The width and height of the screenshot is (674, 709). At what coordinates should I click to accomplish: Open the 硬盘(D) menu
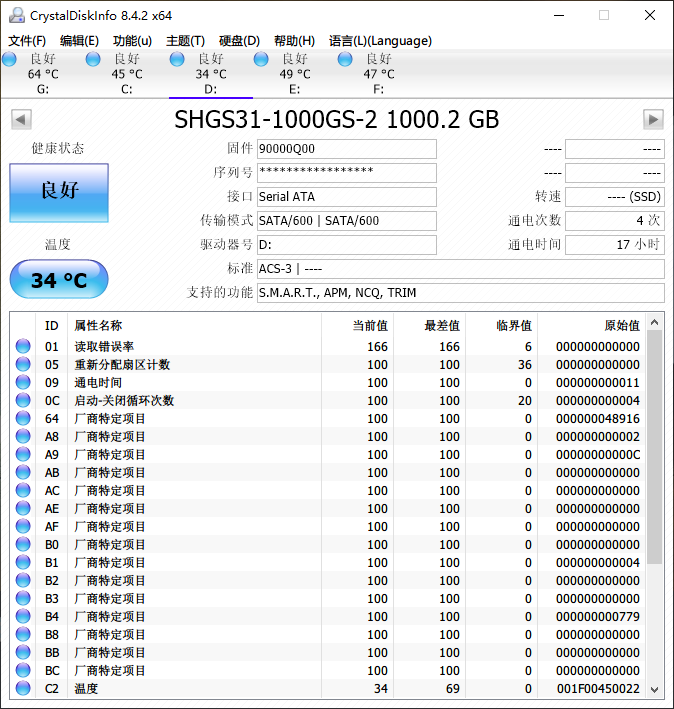point(239,41)
